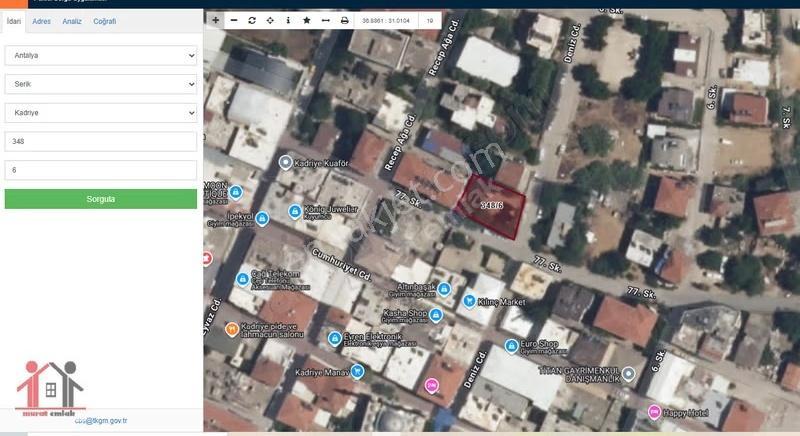Focus the parcel number field containing 6
The image size is (800, 436).
[101, 170]
